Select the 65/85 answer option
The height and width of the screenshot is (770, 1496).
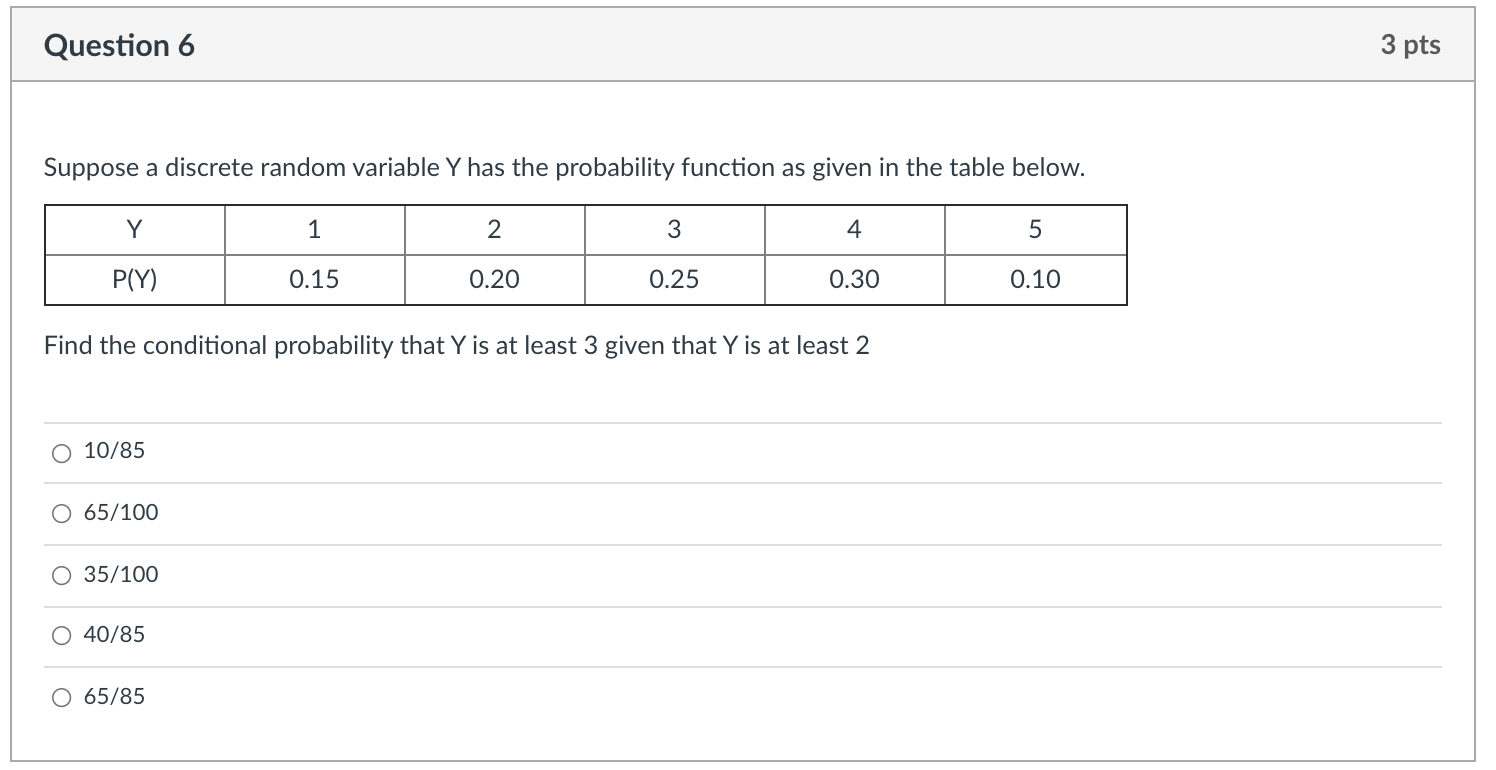pos(61,696)
